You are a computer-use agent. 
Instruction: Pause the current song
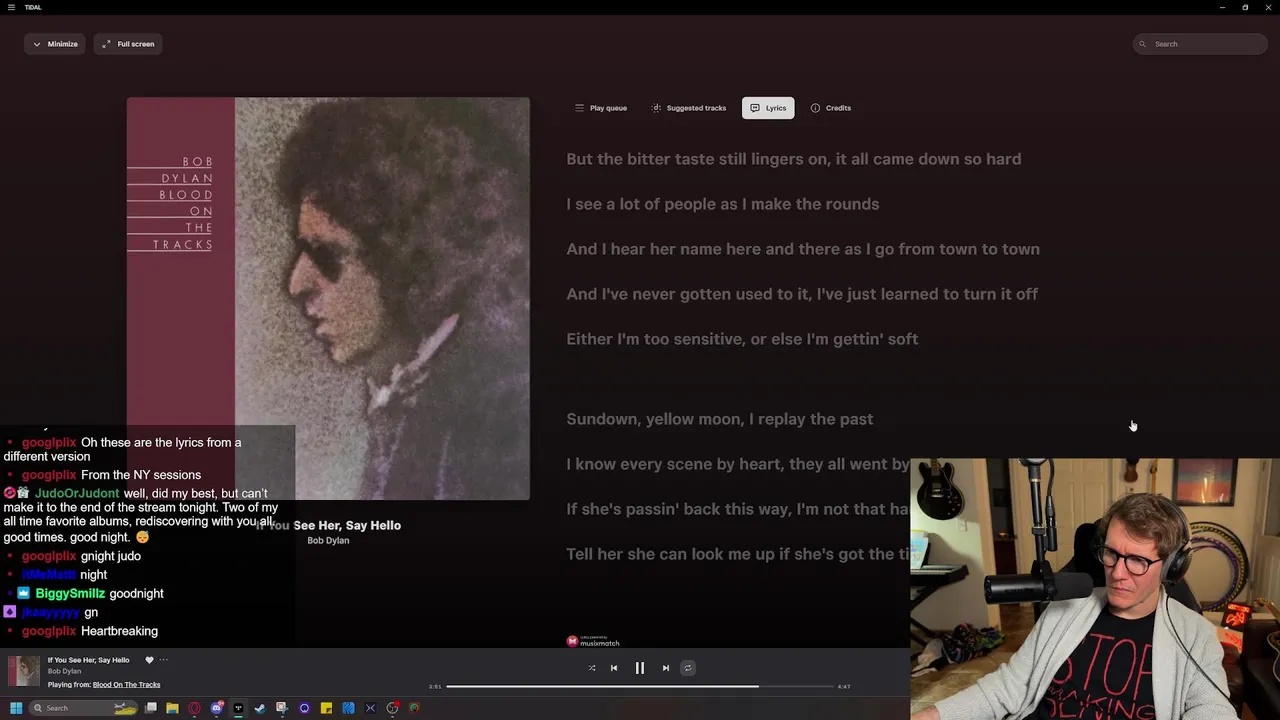(x=640, y=668)
